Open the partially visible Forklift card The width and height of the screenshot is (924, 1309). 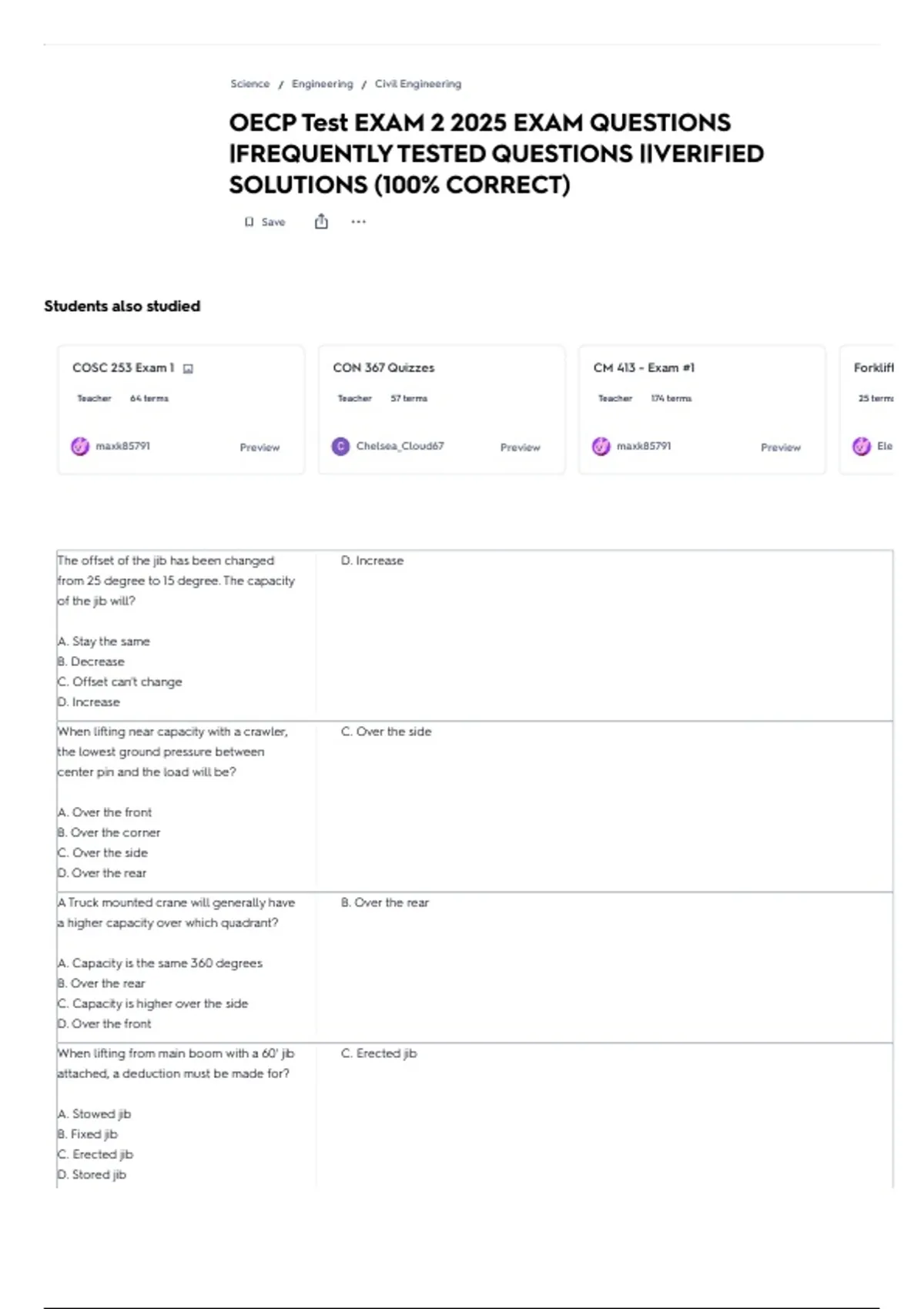click(866, 410)
